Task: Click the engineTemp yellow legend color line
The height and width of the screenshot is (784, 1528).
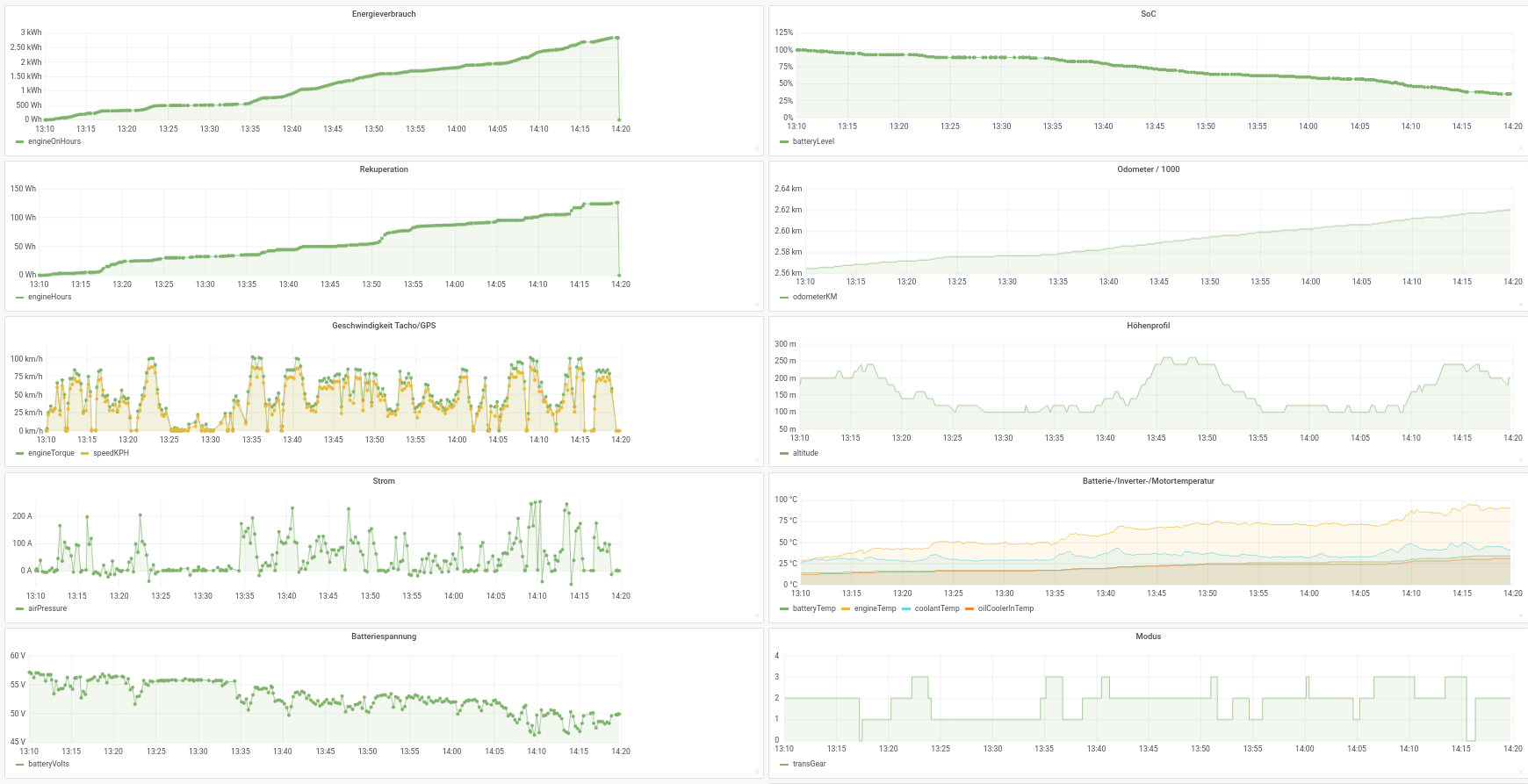Action: [846, 608]
